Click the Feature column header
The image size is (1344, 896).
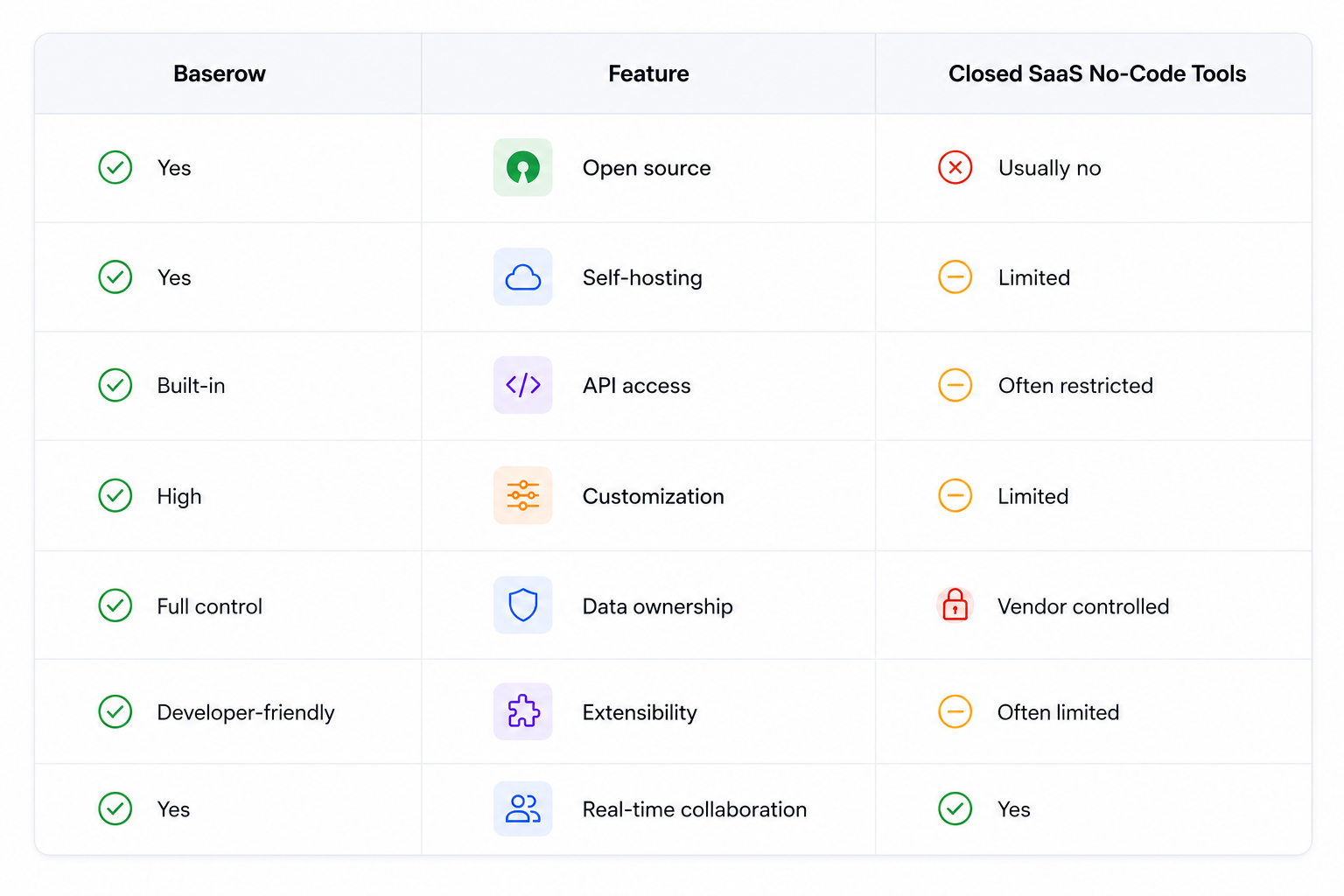[x=648, y=73]
